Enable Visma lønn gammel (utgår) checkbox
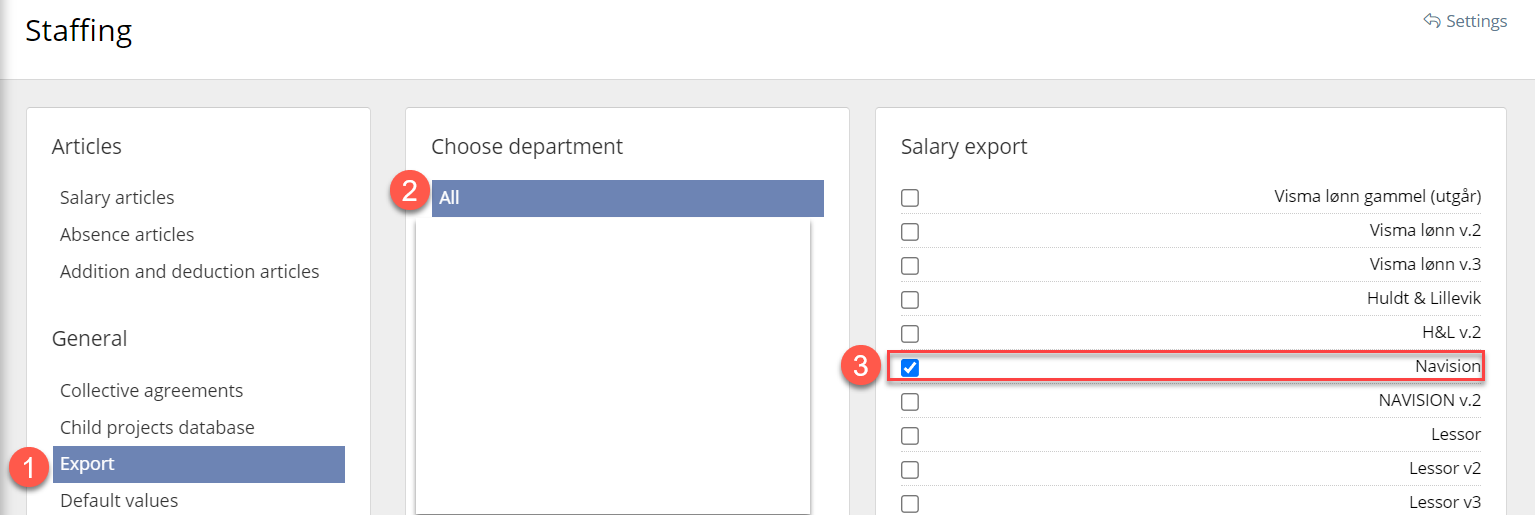Viewport: 1535px width, 515px height. tap(910, 198)
